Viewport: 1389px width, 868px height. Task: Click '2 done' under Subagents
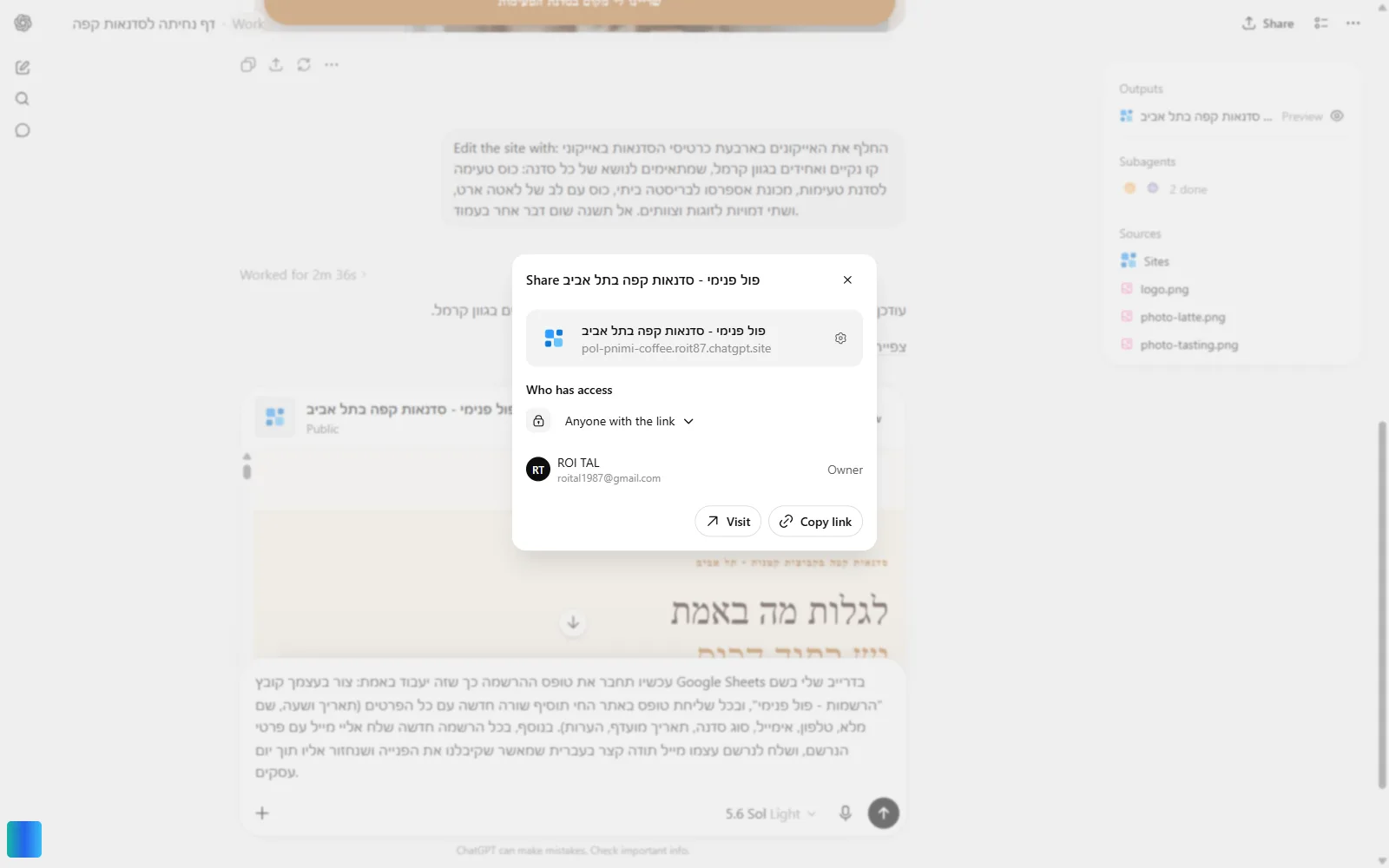tap(1188, 189)
